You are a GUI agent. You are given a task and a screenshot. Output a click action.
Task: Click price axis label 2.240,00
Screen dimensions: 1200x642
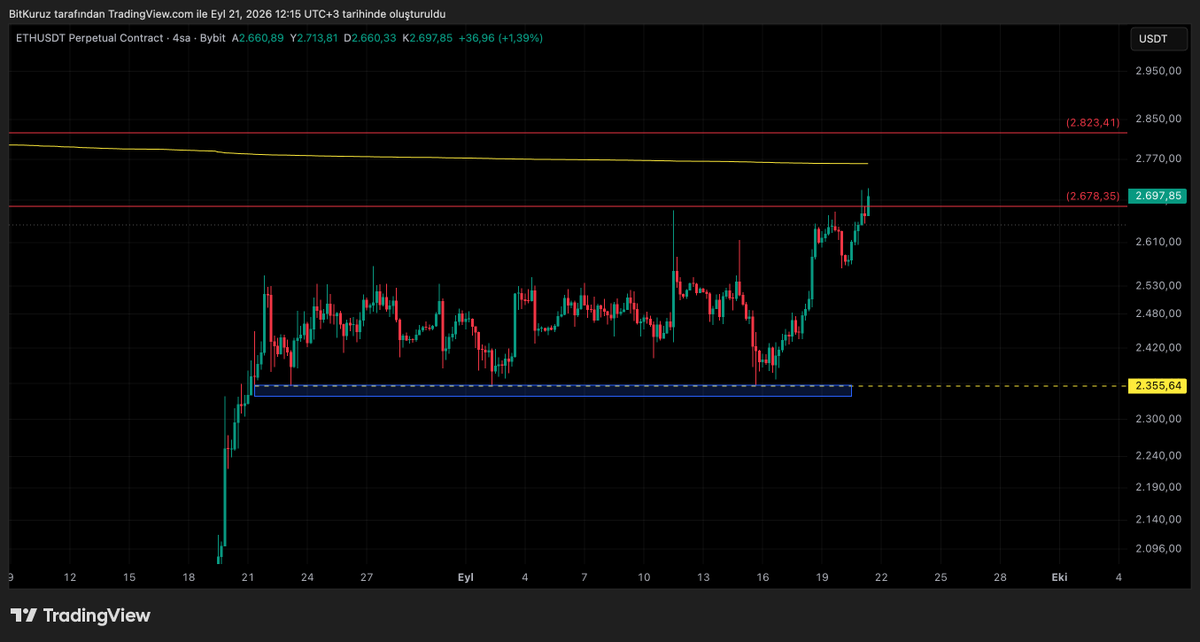tap(1159, 456)
